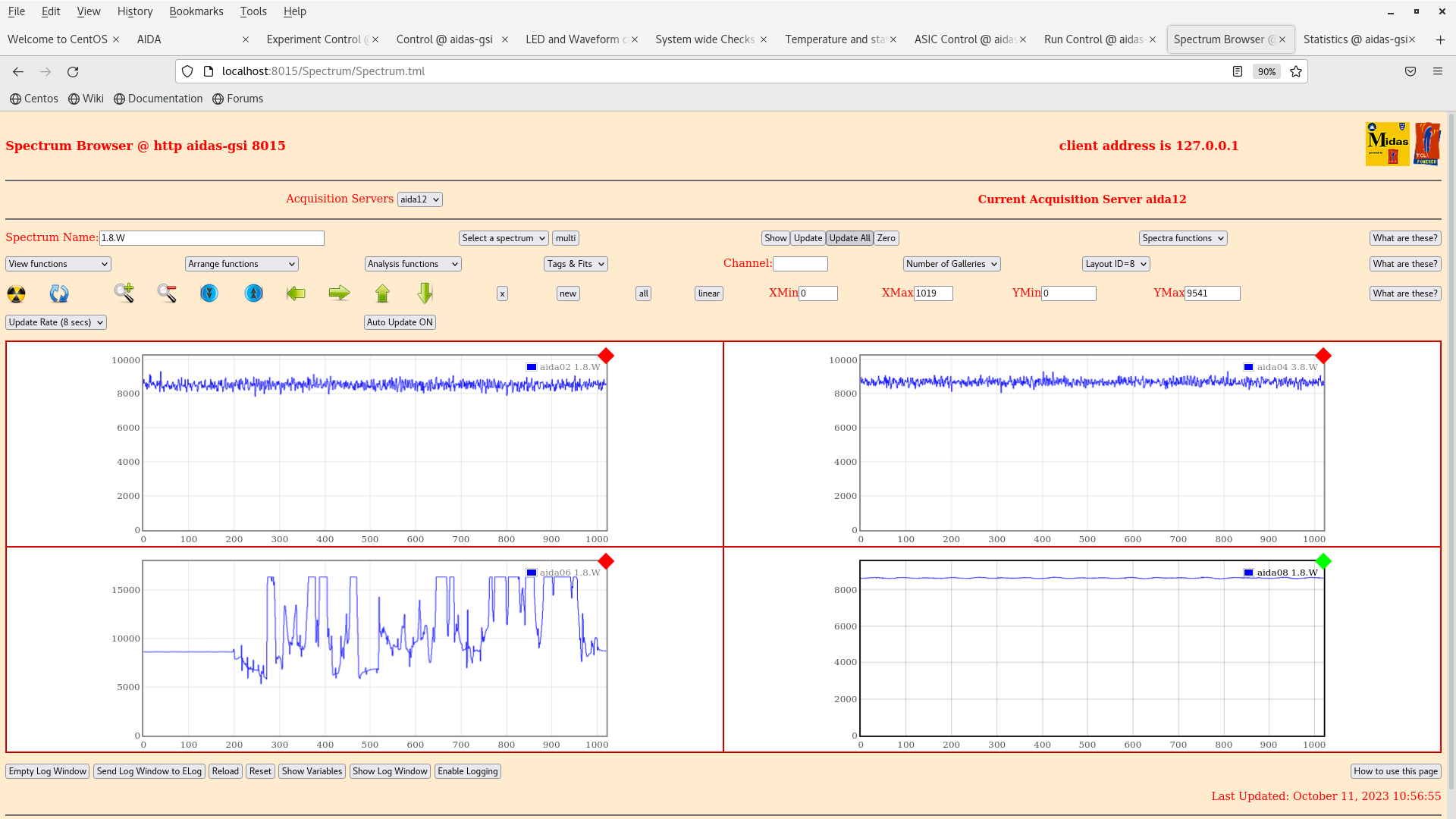
Task: Toggle the Auto Update ON button
Action: (400, 322)
